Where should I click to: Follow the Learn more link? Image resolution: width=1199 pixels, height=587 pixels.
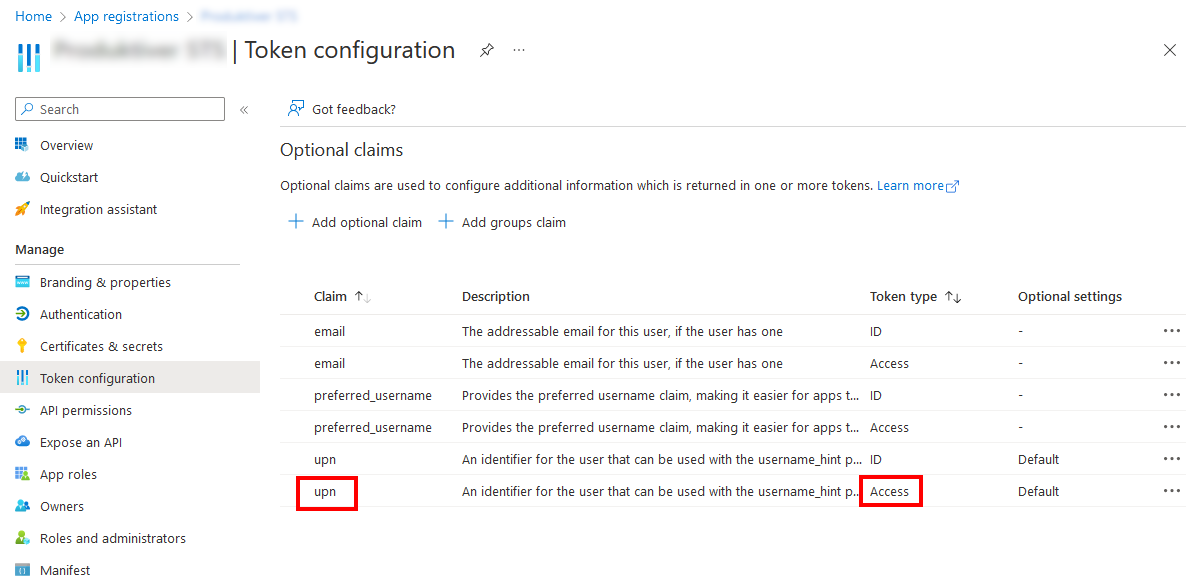click(911, 185)
